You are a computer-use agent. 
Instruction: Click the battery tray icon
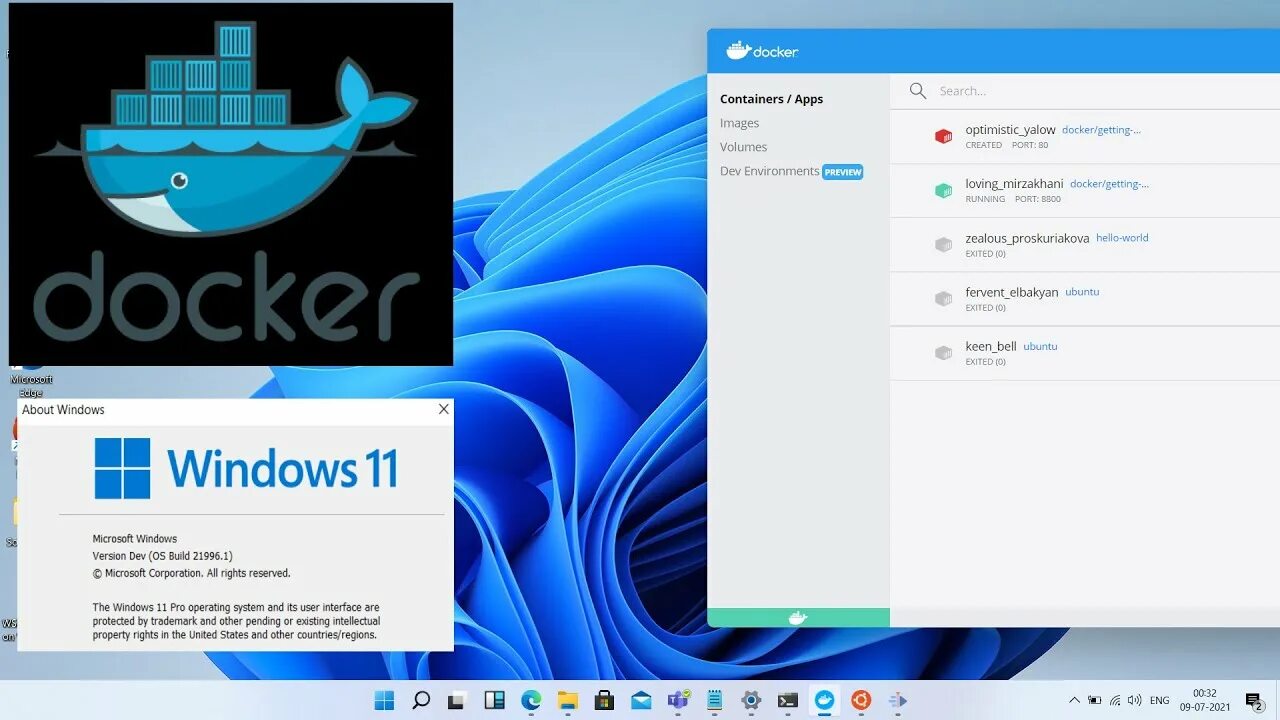1095,701
